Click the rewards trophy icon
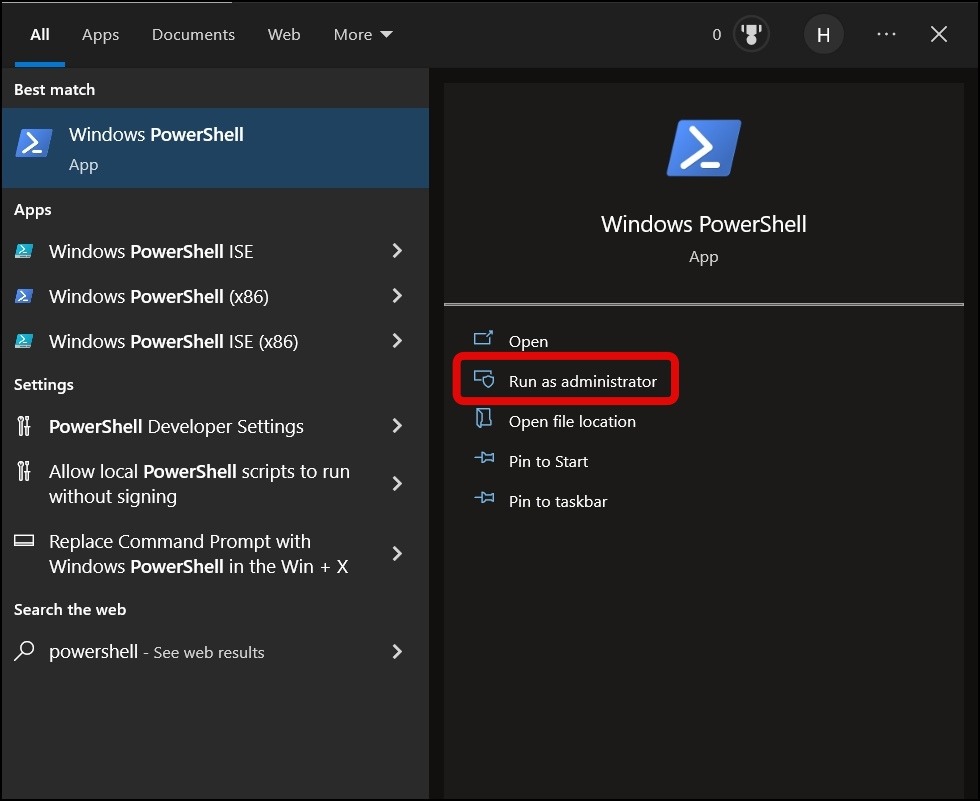This screenshot has height=801, width=980. [x=750, y=35]
